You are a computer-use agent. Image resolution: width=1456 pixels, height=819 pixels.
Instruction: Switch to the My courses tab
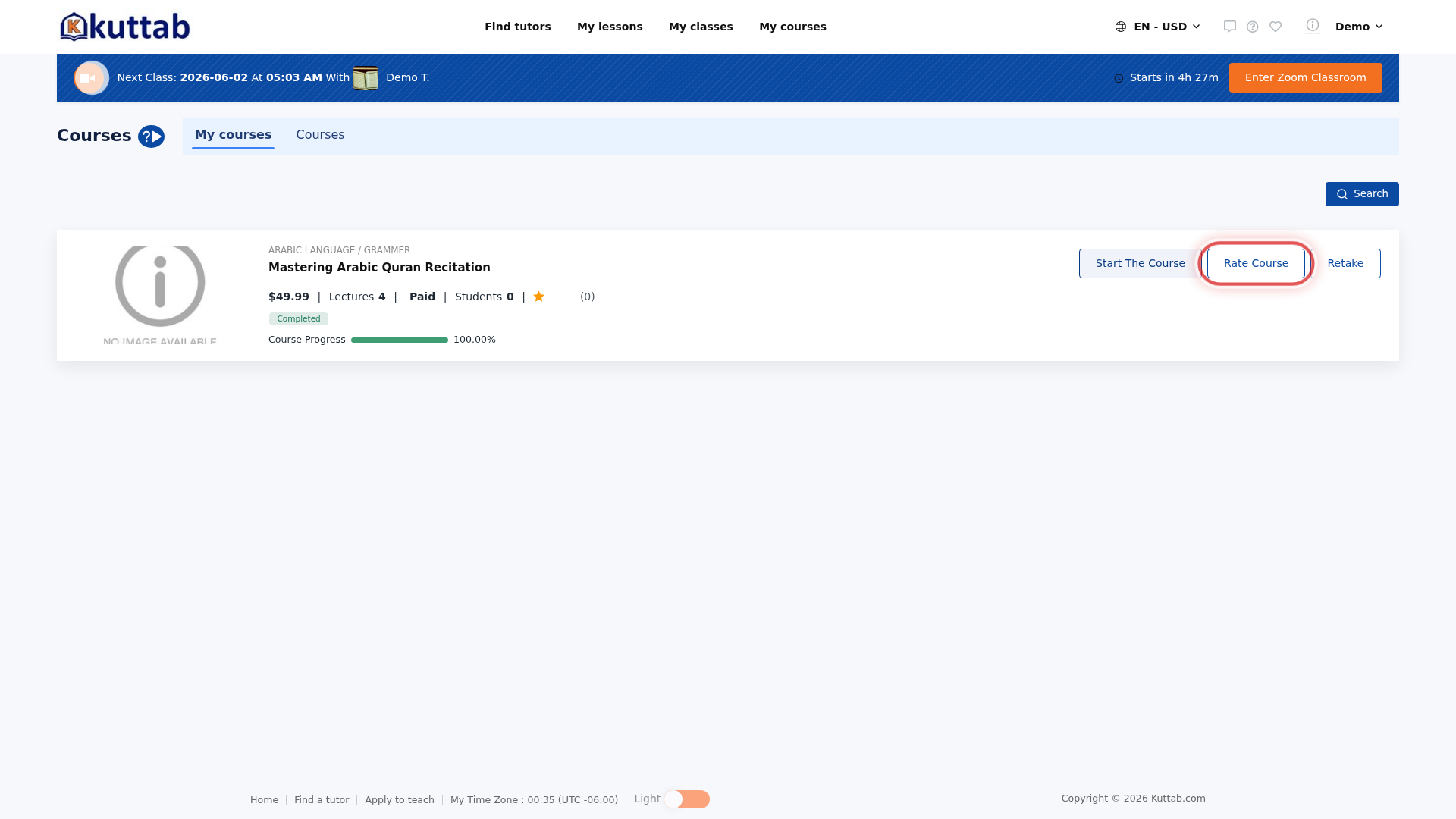point(233,135)
